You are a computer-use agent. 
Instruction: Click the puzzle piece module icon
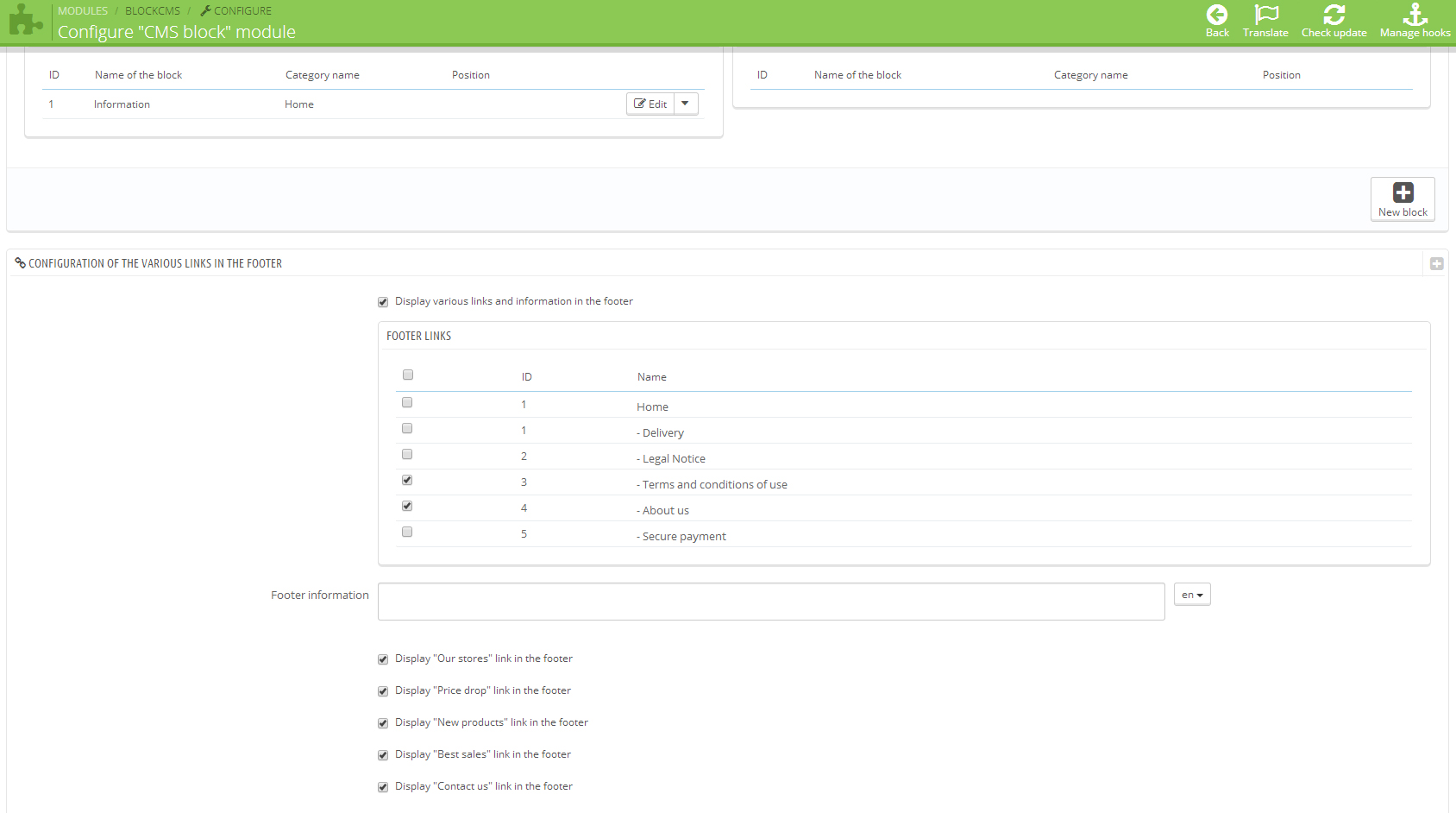click(x=26, y=21)
